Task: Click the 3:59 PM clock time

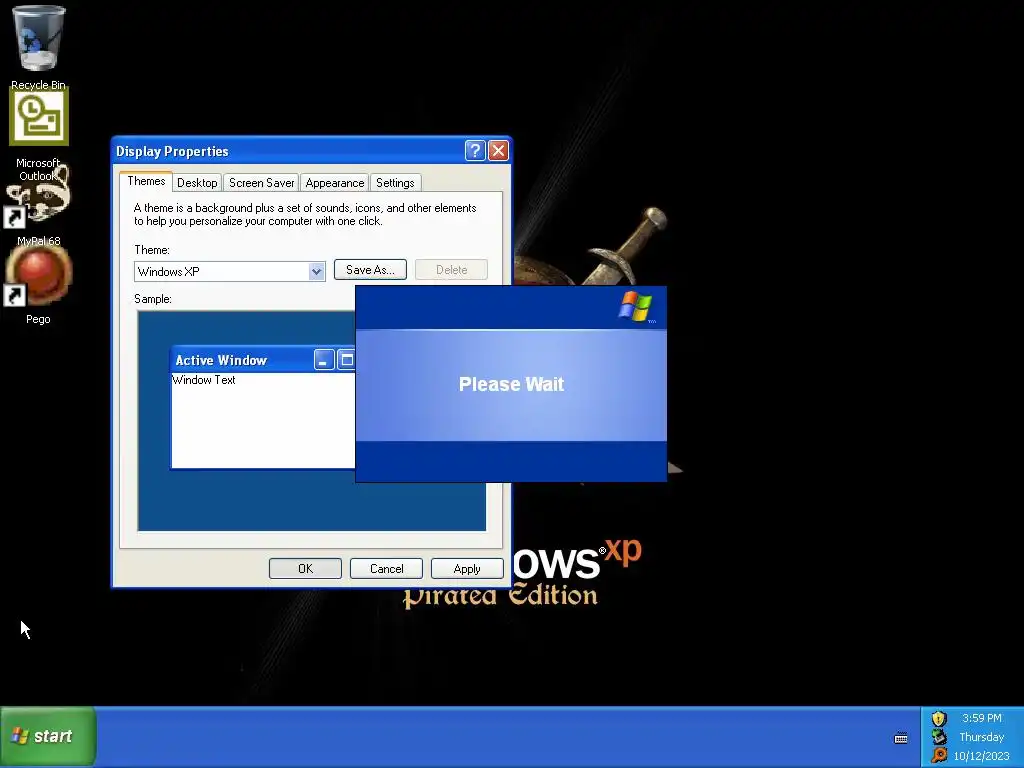Action: [982, 718]
